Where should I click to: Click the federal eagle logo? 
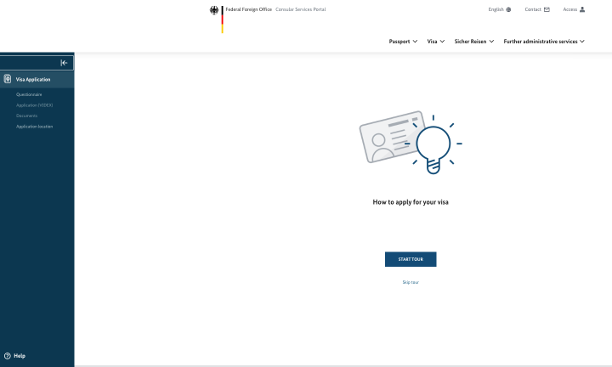coord(214,11)
